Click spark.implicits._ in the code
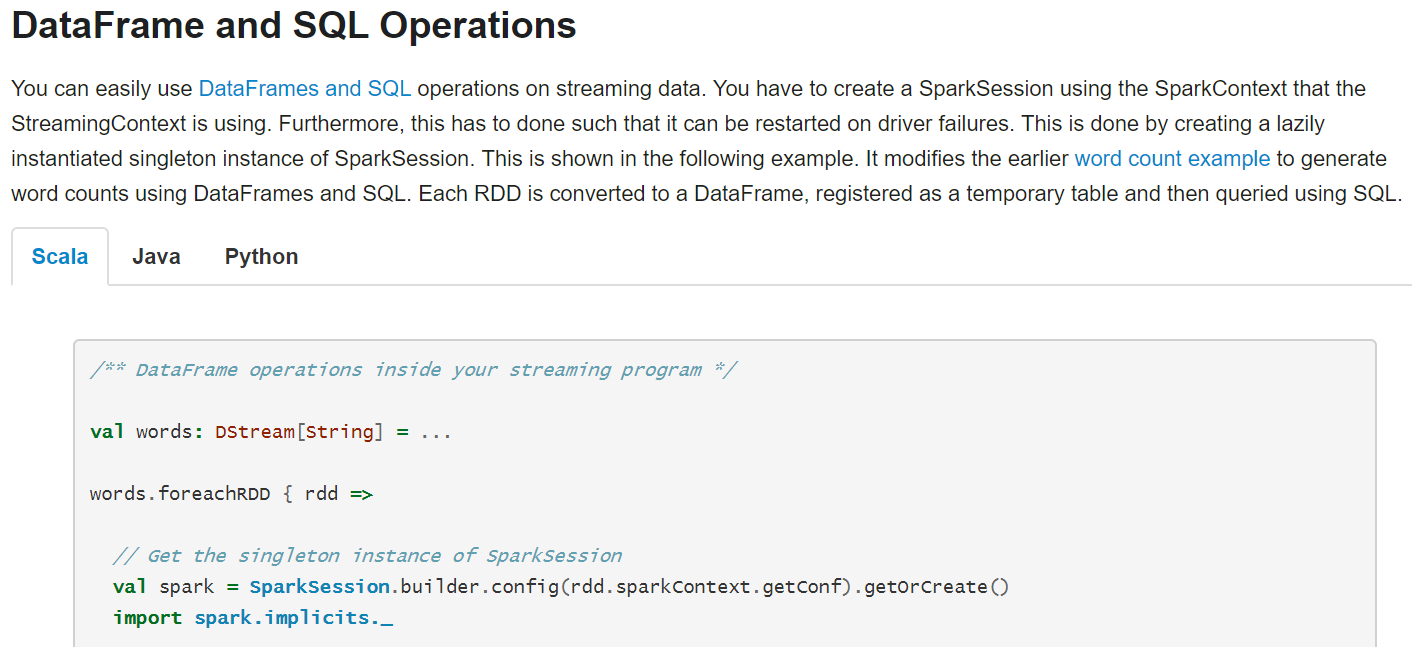 click(x=293, y=618)
